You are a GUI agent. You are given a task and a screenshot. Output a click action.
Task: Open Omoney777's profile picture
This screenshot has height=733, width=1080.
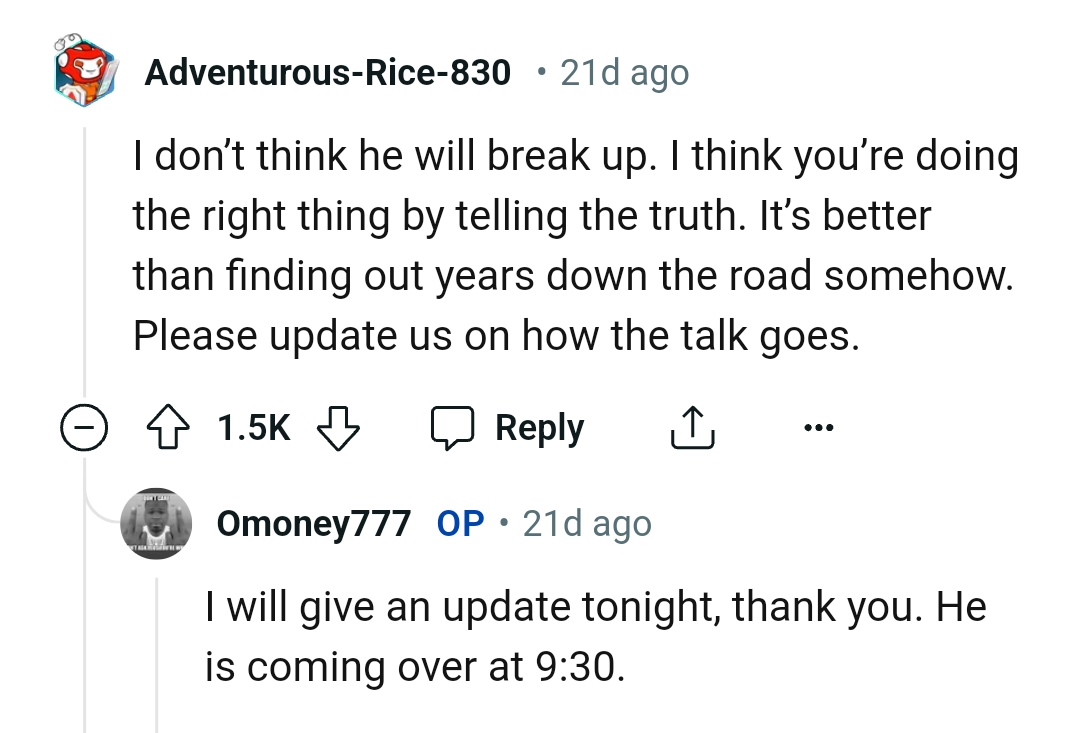point(155,524)
